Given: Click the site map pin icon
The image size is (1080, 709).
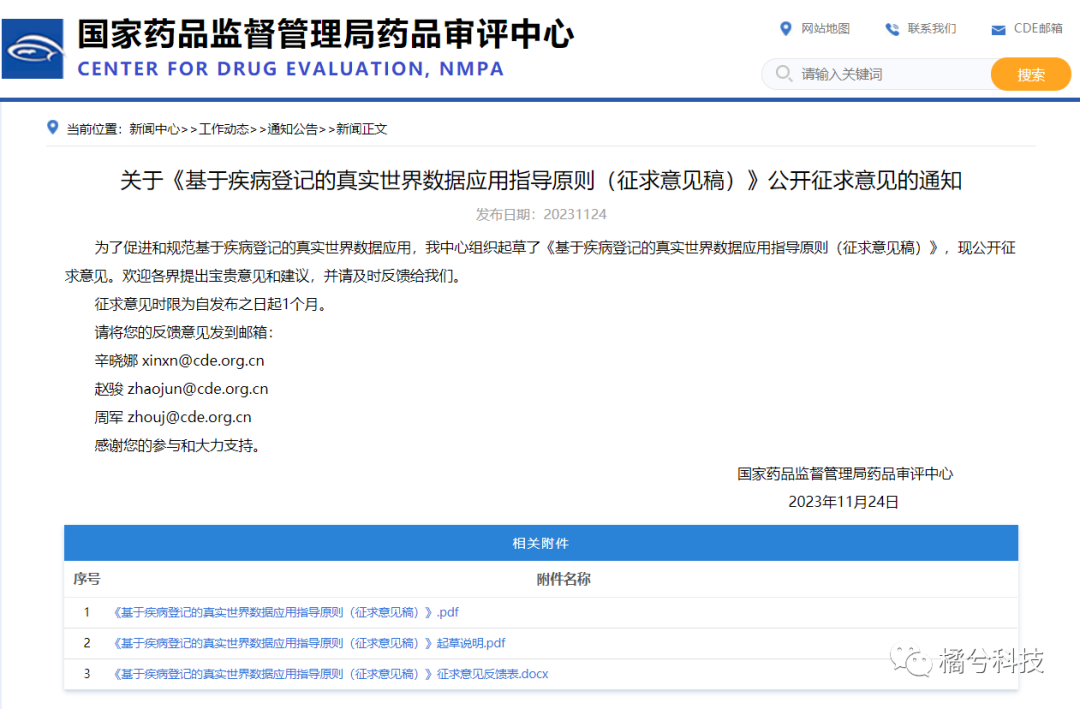Looking at the screenshot, I should 785,29.
